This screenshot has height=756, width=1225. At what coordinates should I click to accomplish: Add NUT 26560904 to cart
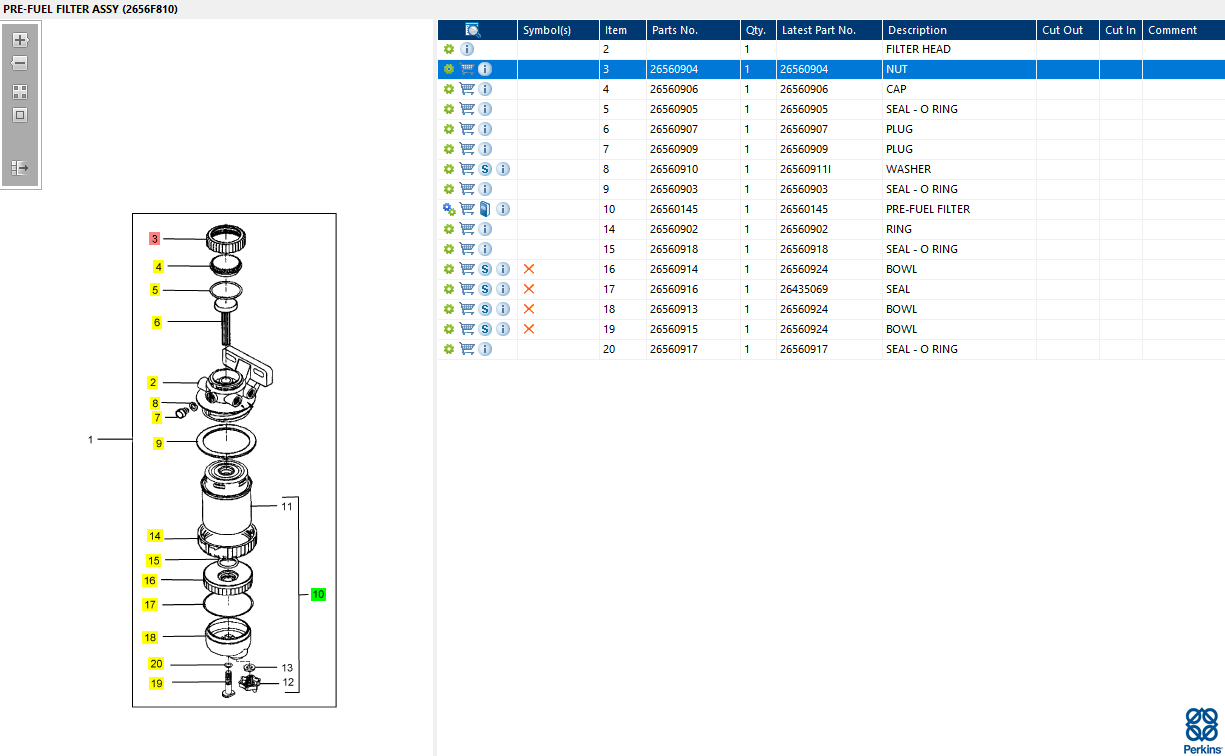tap(467, 69)
